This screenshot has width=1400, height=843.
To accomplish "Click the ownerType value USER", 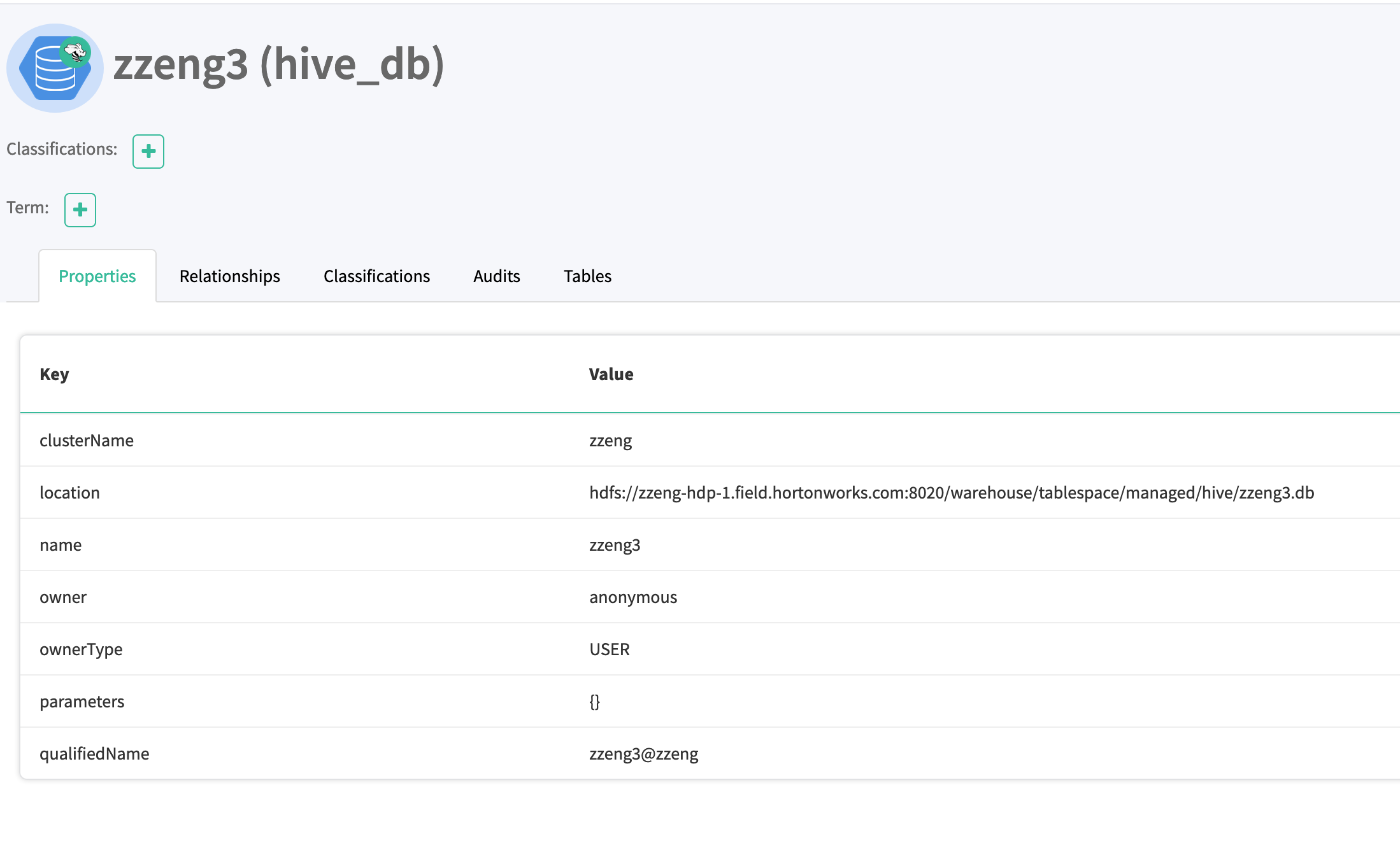I will click(x=609, y=649).
